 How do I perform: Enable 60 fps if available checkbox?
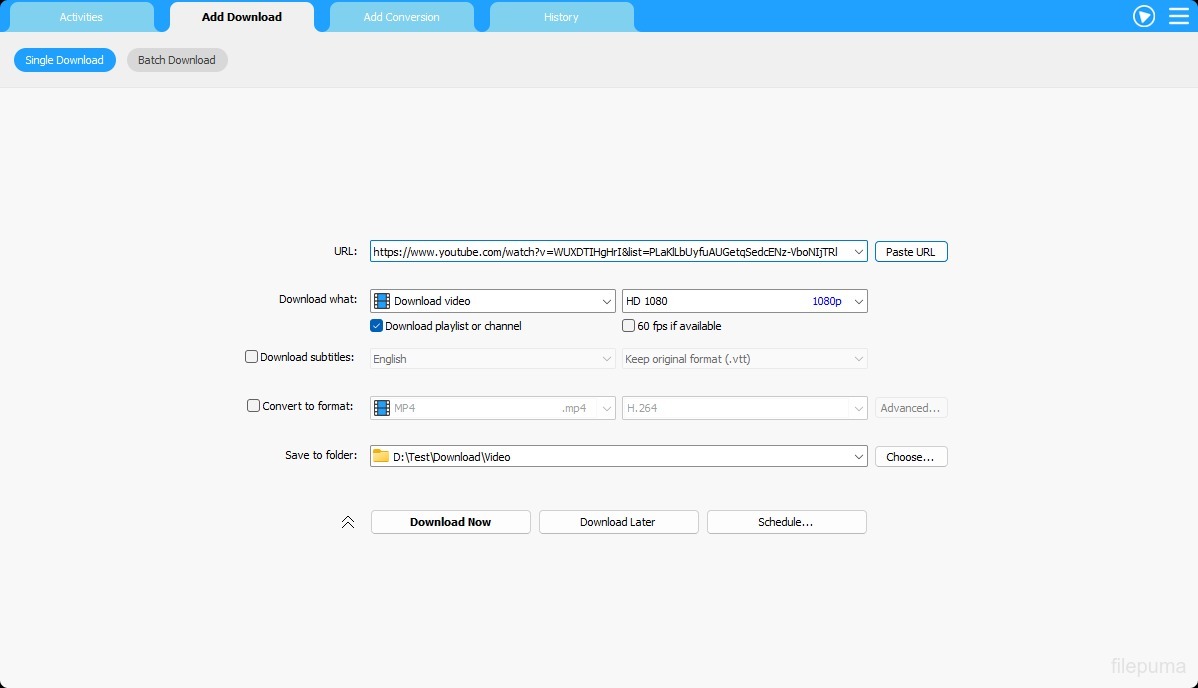tap(629, 326)
